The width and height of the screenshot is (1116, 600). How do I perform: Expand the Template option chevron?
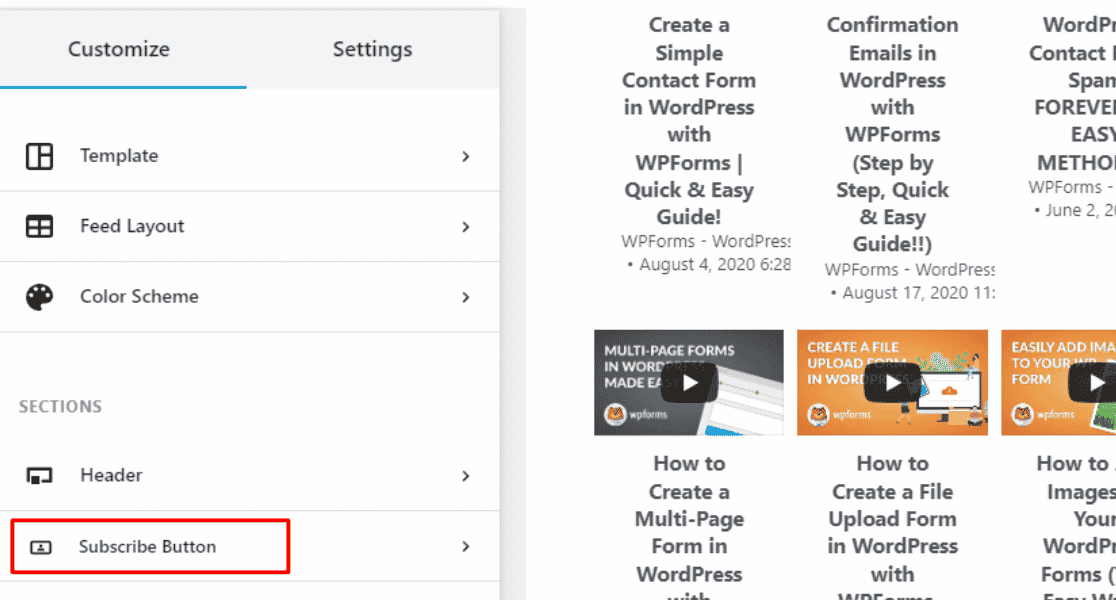(x=465, y=156)
